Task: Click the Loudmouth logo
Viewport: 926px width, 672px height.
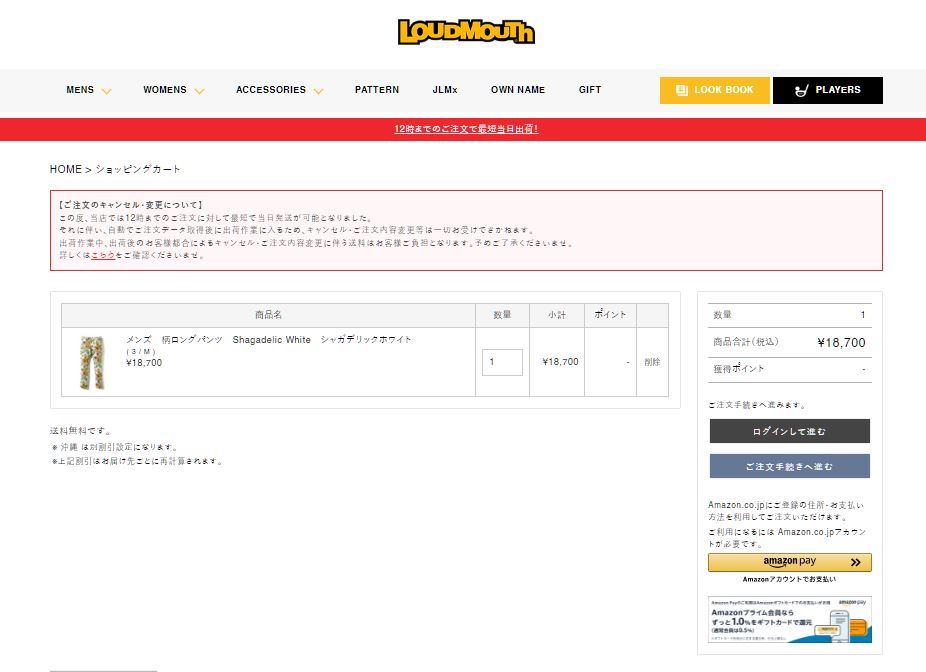Action: click(x=466, y=32)
